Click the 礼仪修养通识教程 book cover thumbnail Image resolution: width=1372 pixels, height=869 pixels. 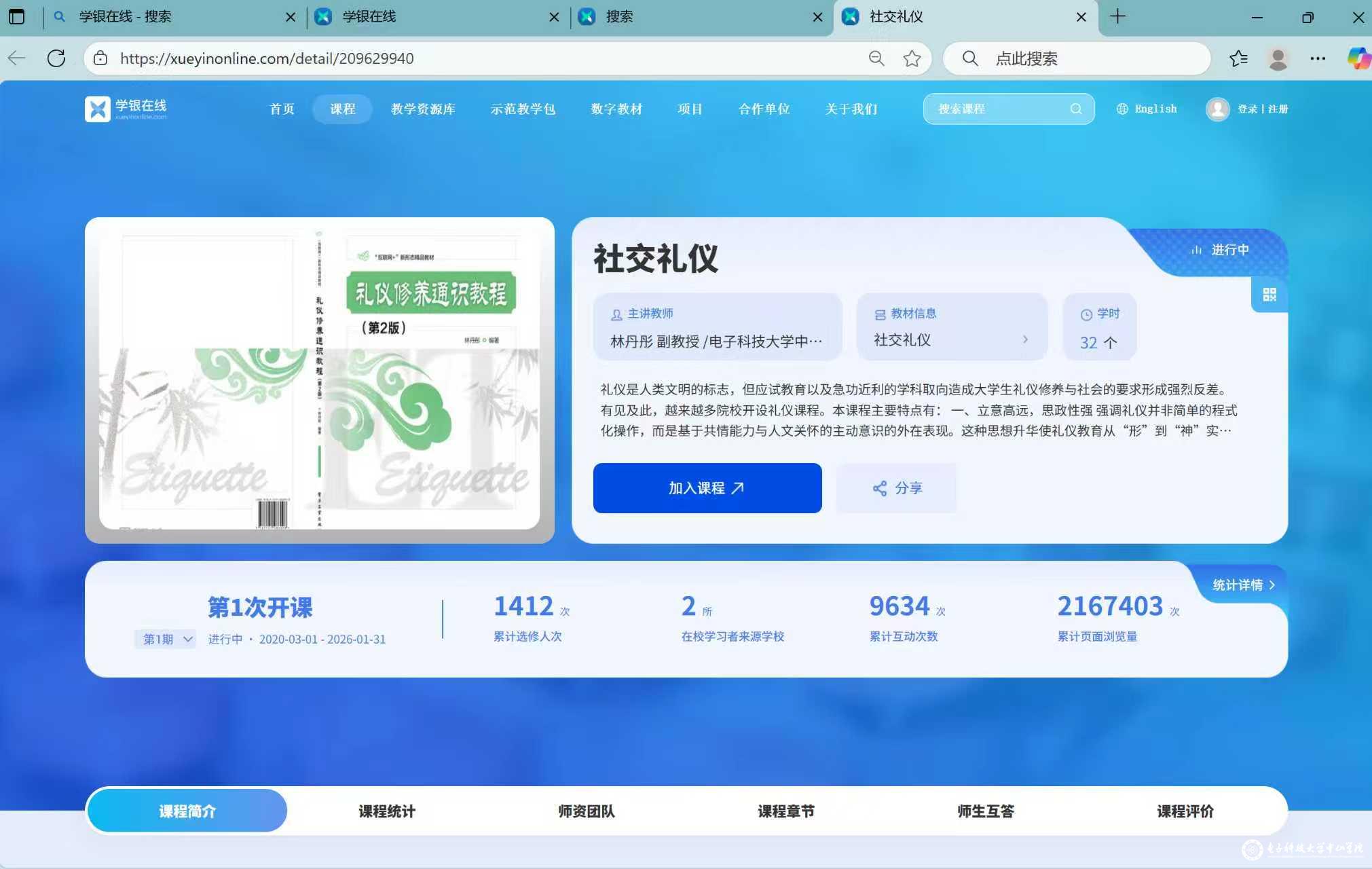(x=319, y=379)
